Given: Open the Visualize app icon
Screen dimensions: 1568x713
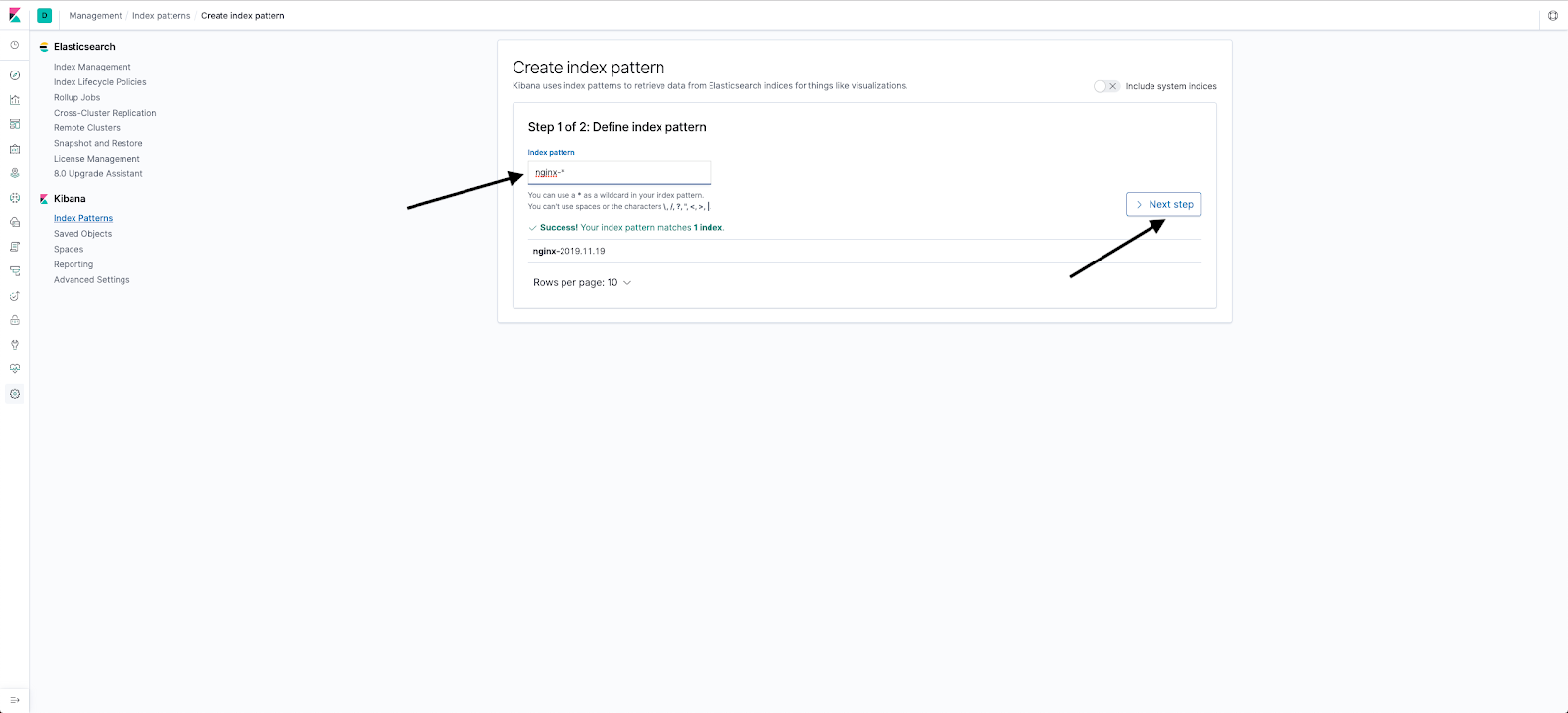Looking at the screenshot, I should click(15, 100).
